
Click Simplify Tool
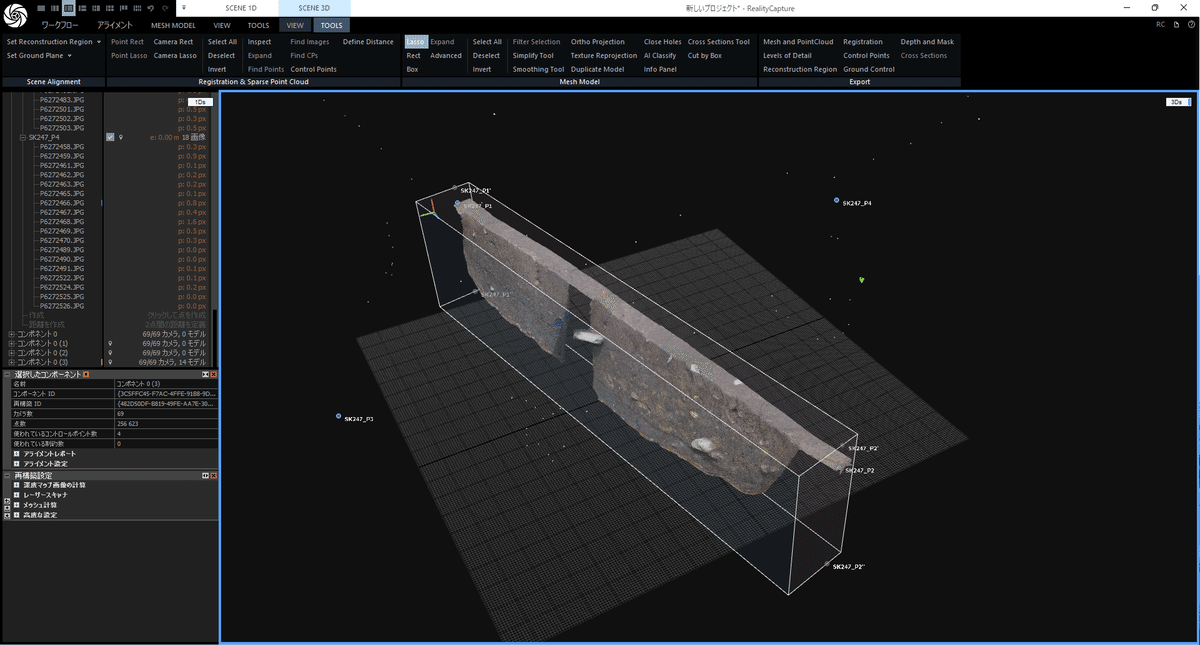point(533,56)
